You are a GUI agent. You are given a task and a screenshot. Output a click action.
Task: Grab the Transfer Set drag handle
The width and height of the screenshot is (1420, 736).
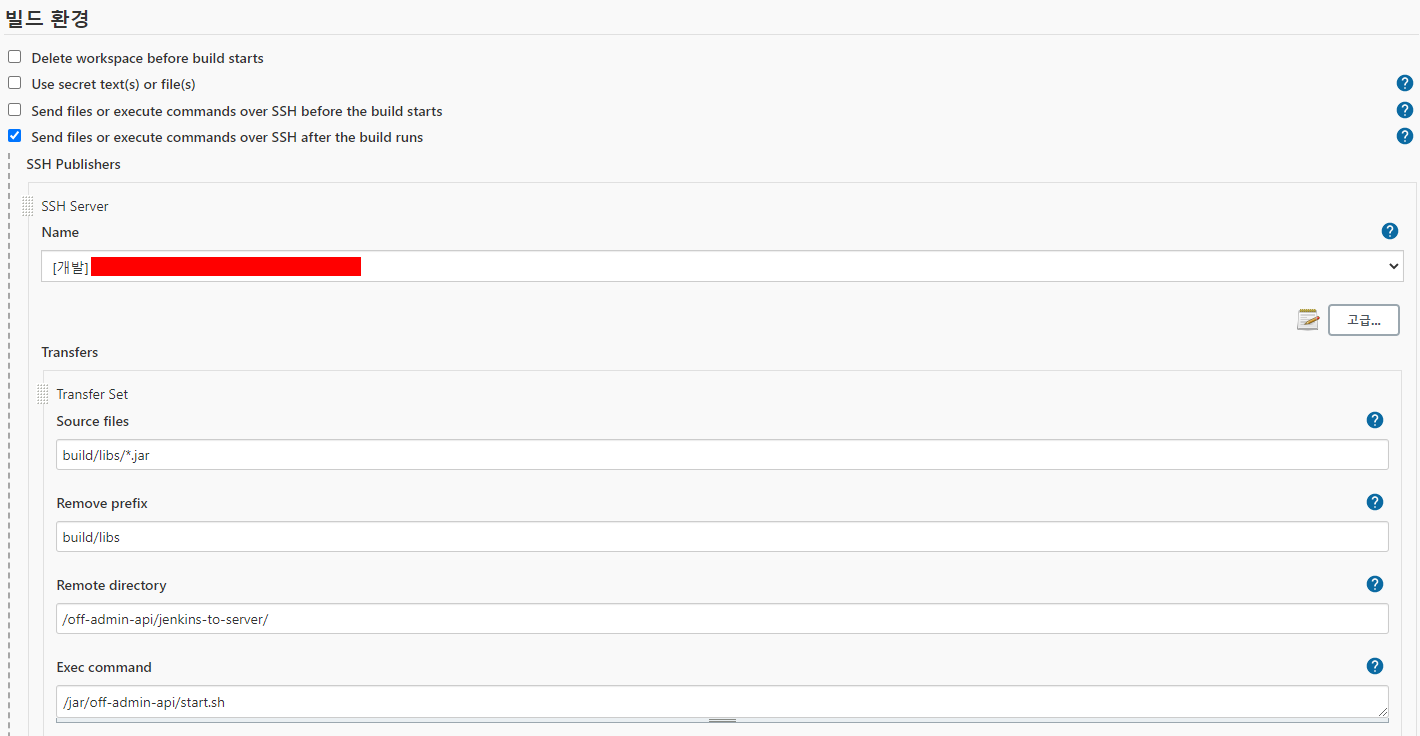pyautogui.click(x=43, y=394)
